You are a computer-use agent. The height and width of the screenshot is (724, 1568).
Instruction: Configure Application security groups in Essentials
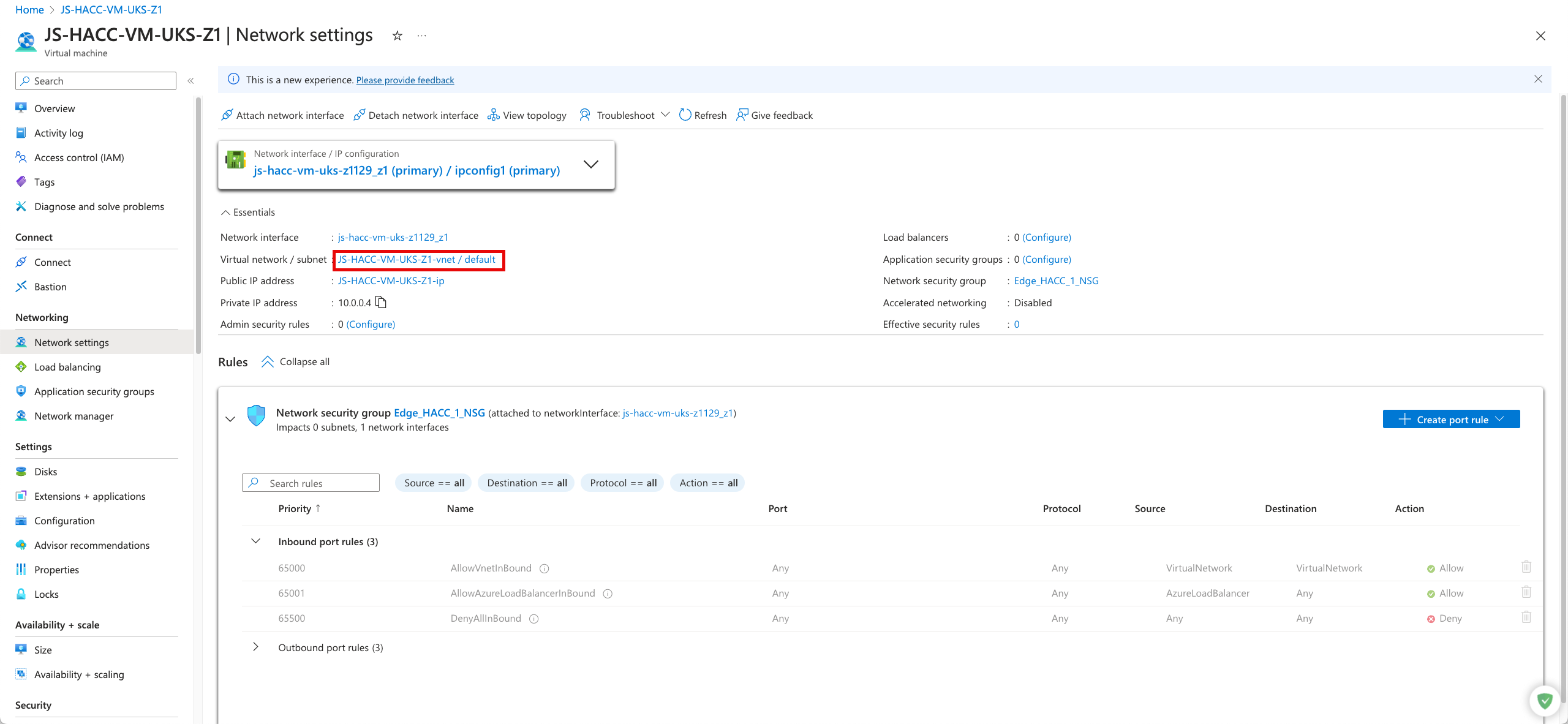1047,259
